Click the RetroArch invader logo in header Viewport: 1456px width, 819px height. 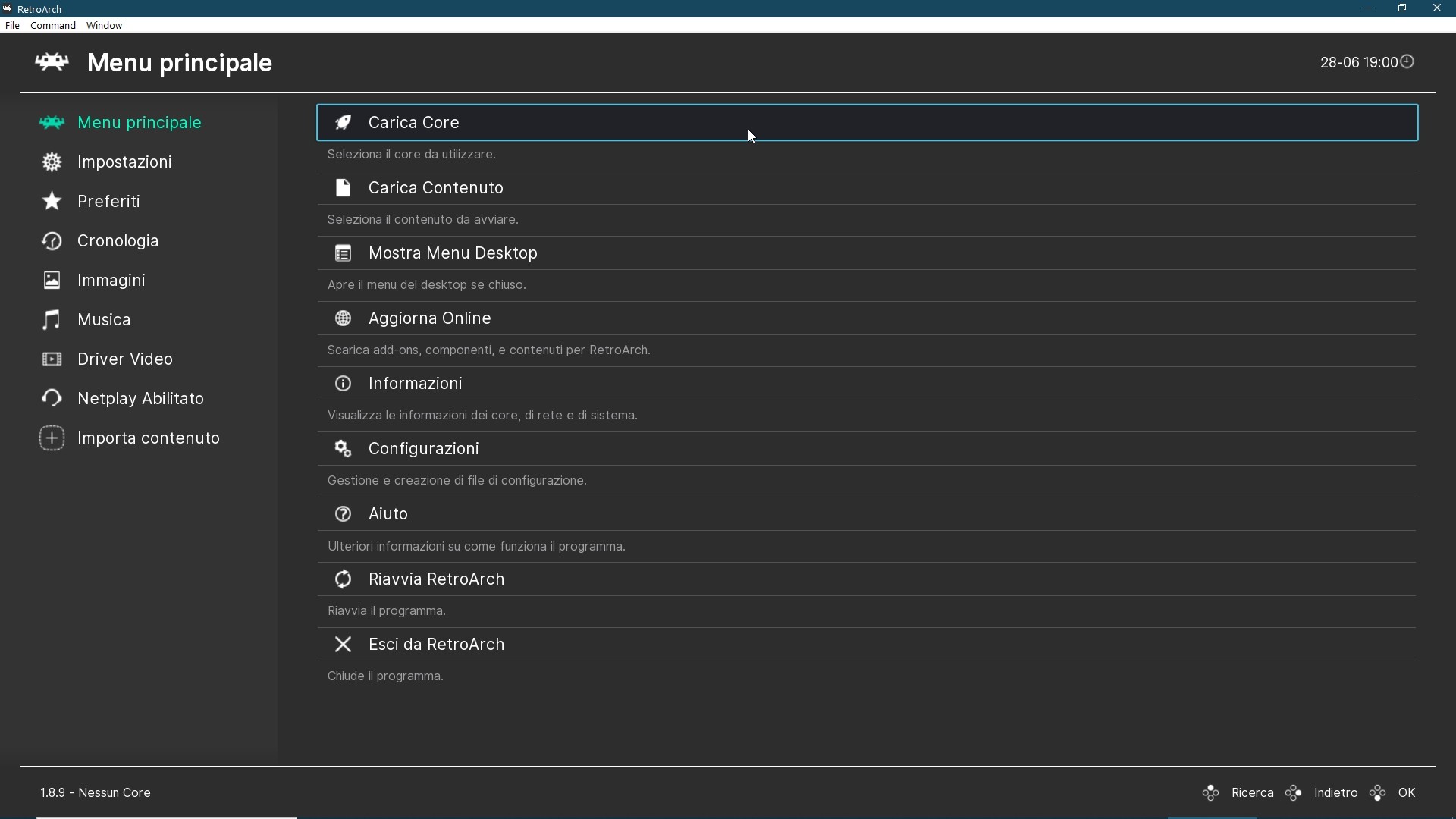pyautogui.click(x=52, y=62)
